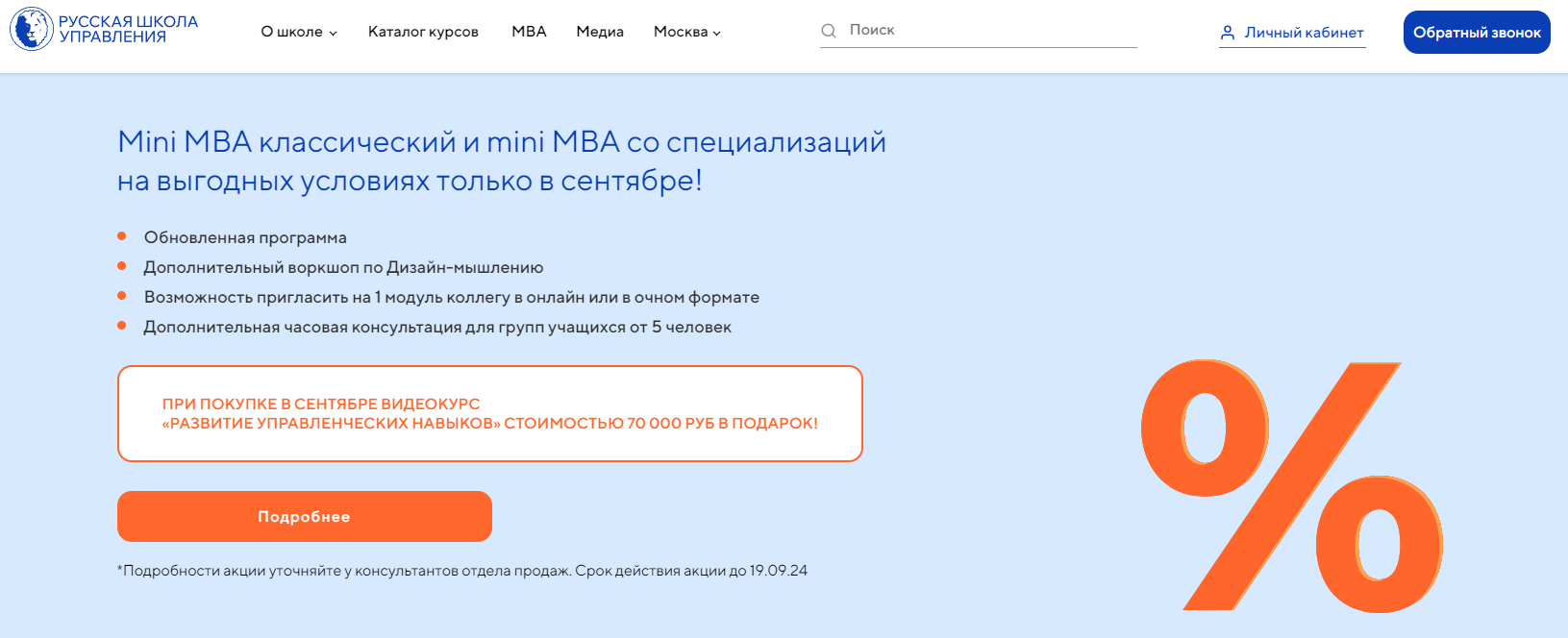Screen dimensions: 1568x638
Task: Click the Mini MBA promo headline
Action: tap(502, 161)
